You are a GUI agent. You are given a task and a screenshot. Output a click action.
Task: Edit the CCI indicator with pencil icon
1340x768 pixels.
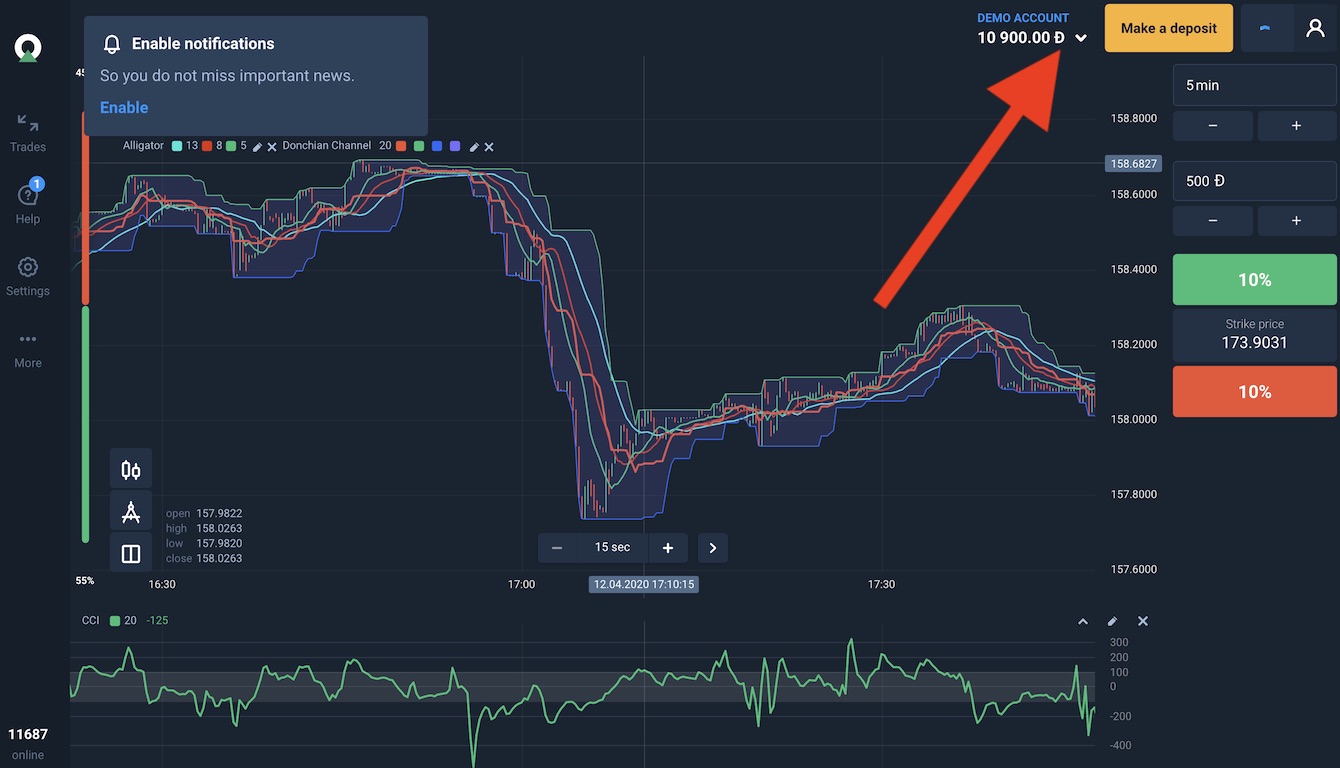pyautogui.click(x=1112, y=621)
